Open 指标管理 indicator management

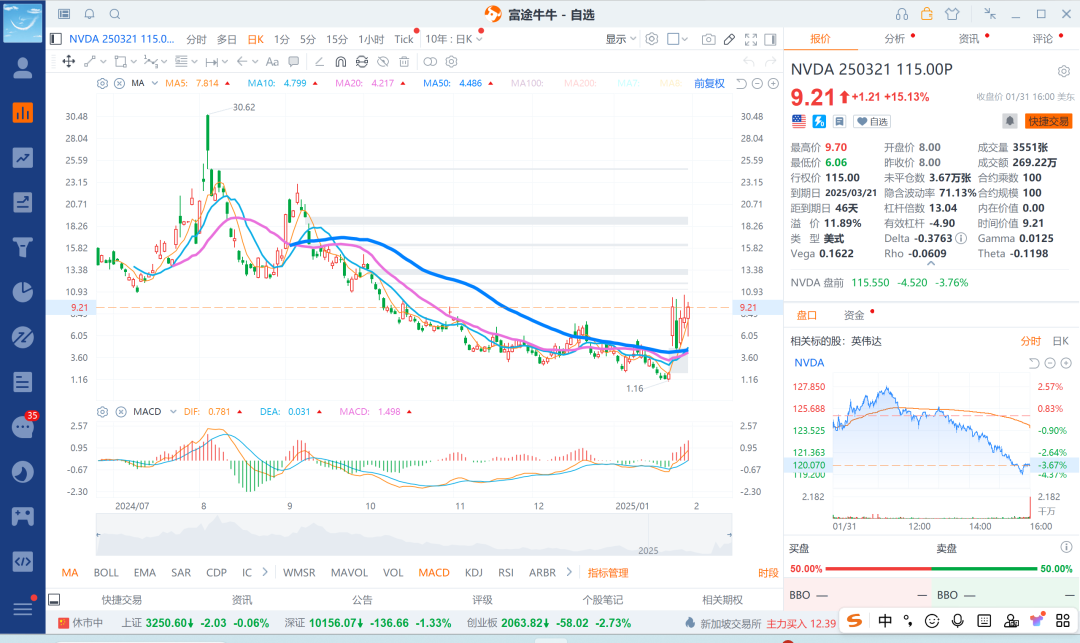608,573
